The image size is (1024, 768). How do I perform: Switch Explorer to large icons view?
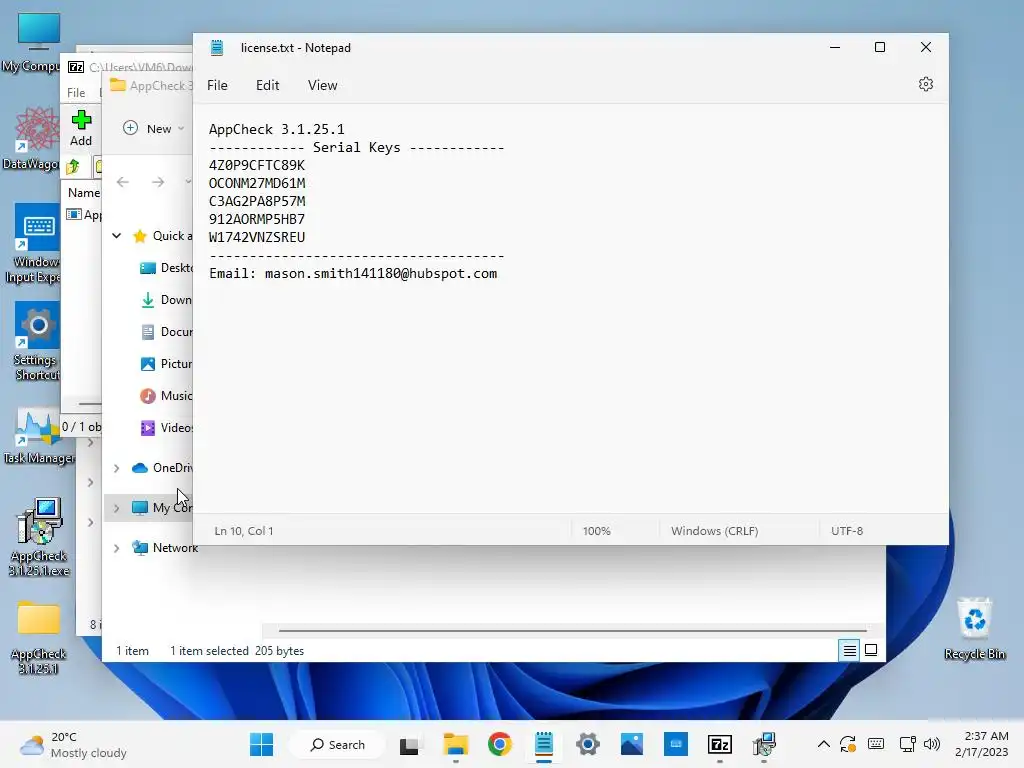[x=871, y=650]
